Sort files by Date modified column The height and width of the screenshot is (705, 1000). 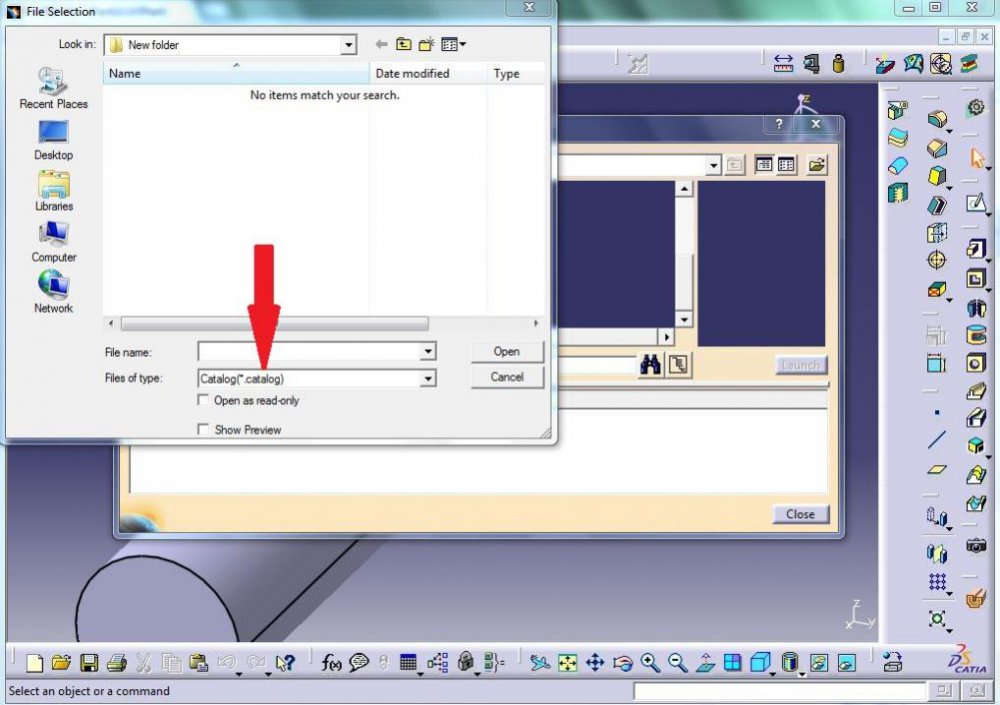click(412, 74)
